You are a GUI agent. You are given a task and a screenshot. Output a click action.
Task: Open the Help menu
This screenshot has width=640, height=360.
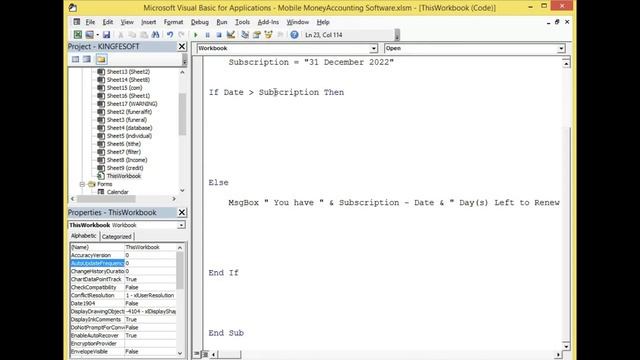pyautogui.click(x=323, y=22)
